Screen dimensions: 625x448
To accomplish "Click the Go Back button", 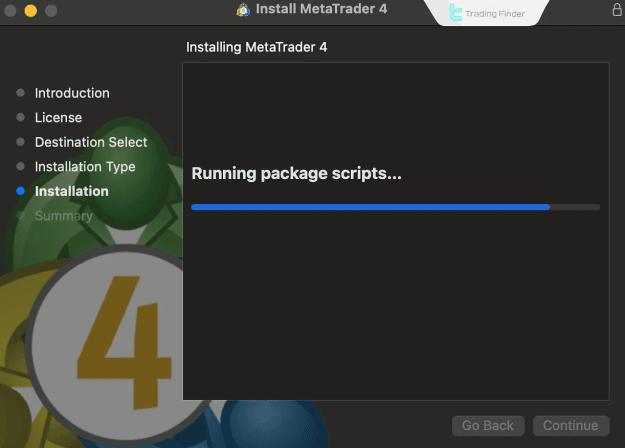I will 488,425.
